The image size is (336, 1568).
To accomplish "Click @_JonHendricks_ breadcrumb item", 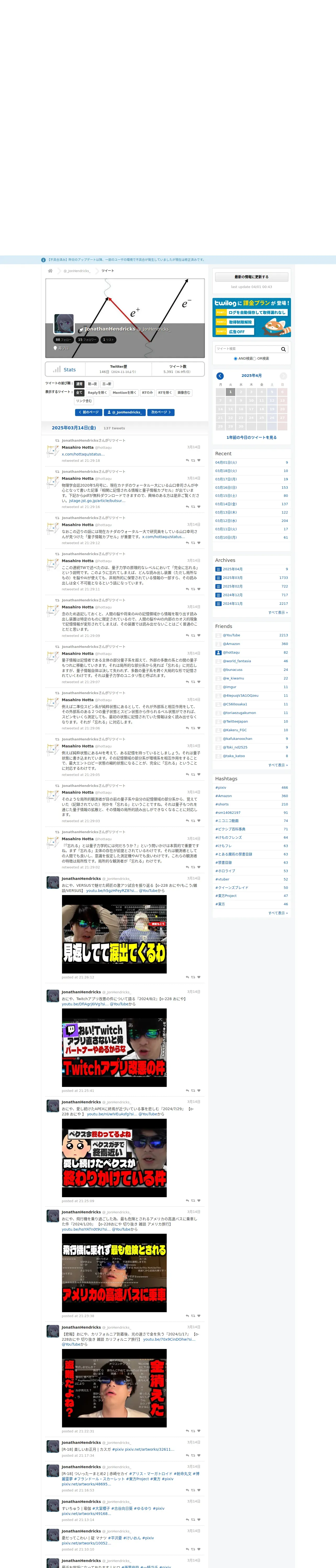I will tap(77, 271).
